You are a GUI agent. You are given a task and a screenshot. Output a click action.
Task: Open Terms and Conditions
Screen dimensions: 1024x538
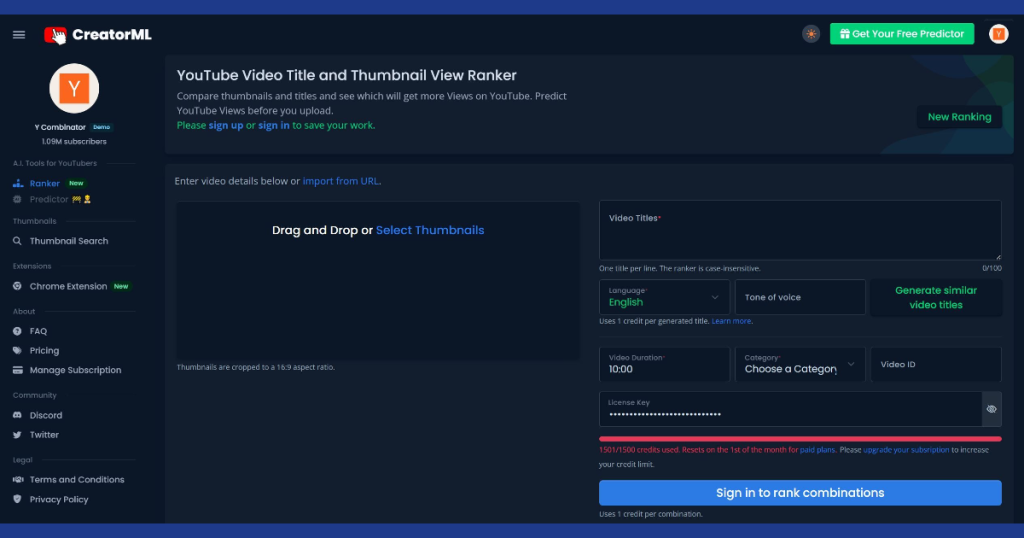pyautogui.click(x=76, y=479)
